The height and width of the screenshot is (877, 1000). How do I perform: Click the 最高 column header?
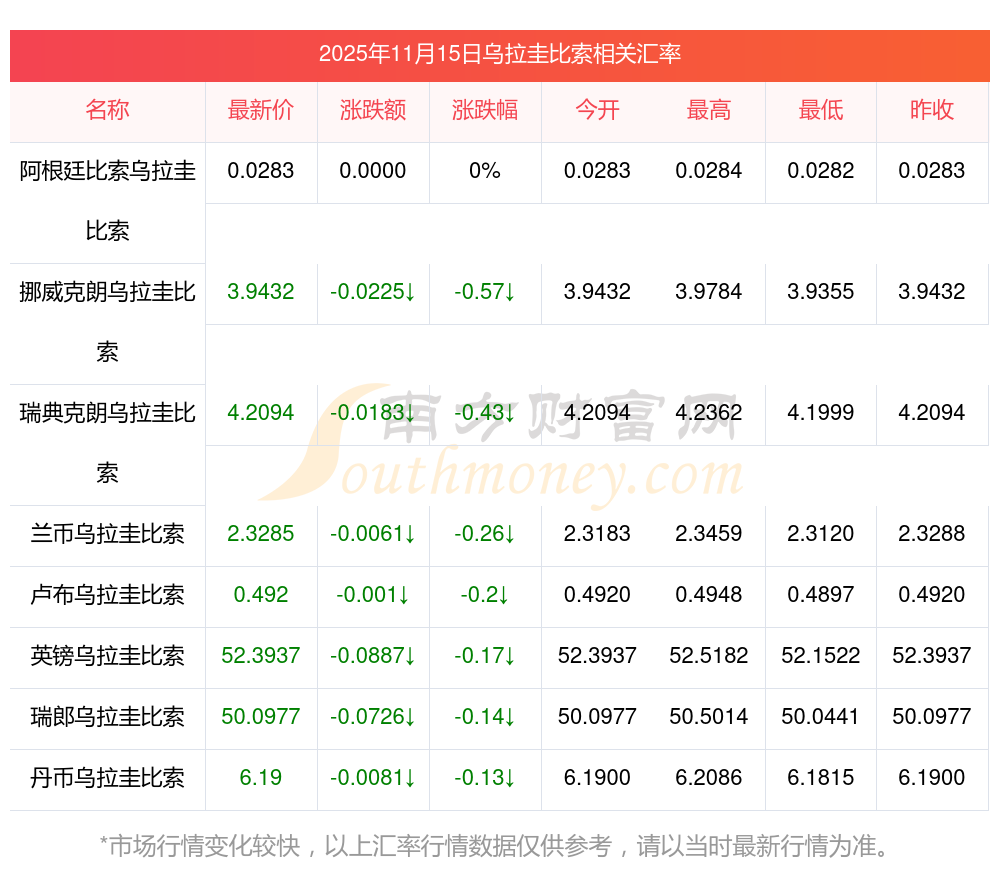point(709,111)
